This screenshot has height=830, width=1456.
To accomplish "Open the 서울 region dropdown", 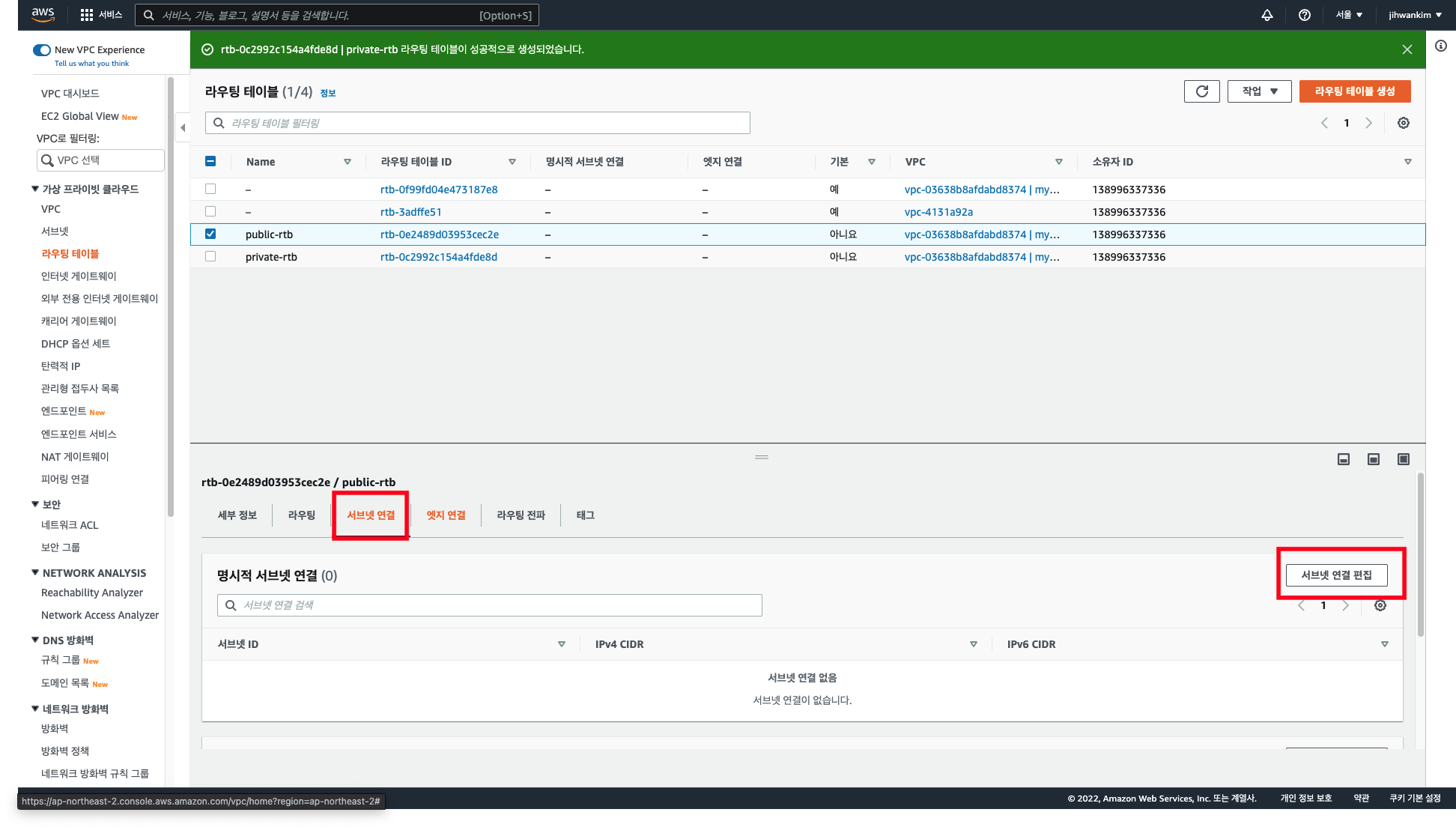I will click(1348, 15).
